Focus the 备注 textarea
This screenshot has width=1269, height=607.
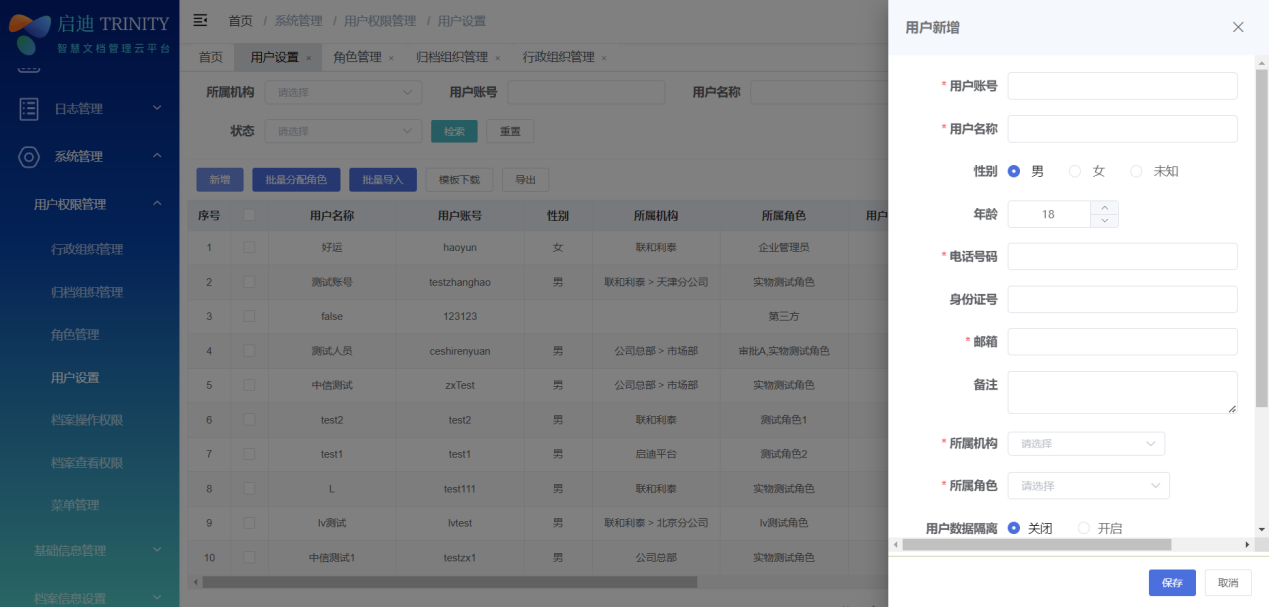[x=1122, y=392]
